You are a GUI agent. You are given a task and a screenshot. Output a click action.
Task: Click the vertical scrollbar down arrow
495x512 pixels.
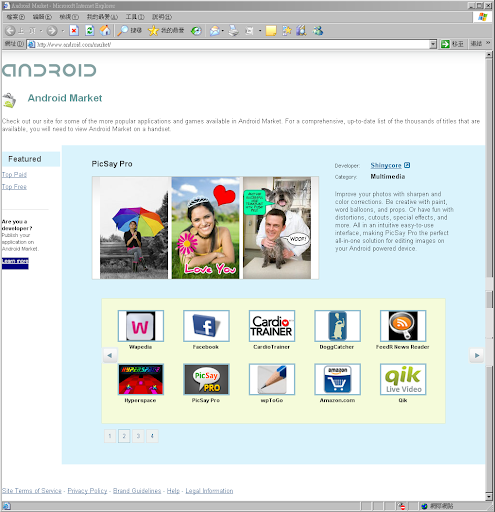489,497
